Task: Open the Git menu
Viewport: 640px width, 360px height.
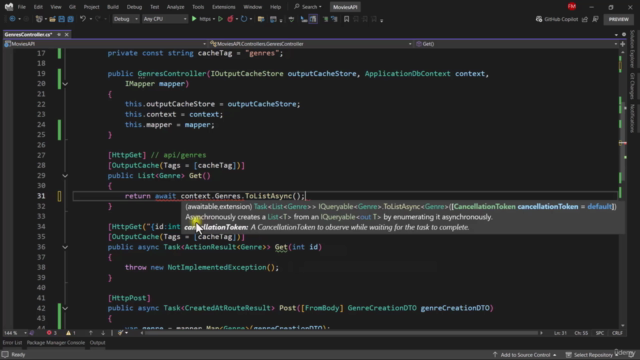Action: click(x=72, y=7)
